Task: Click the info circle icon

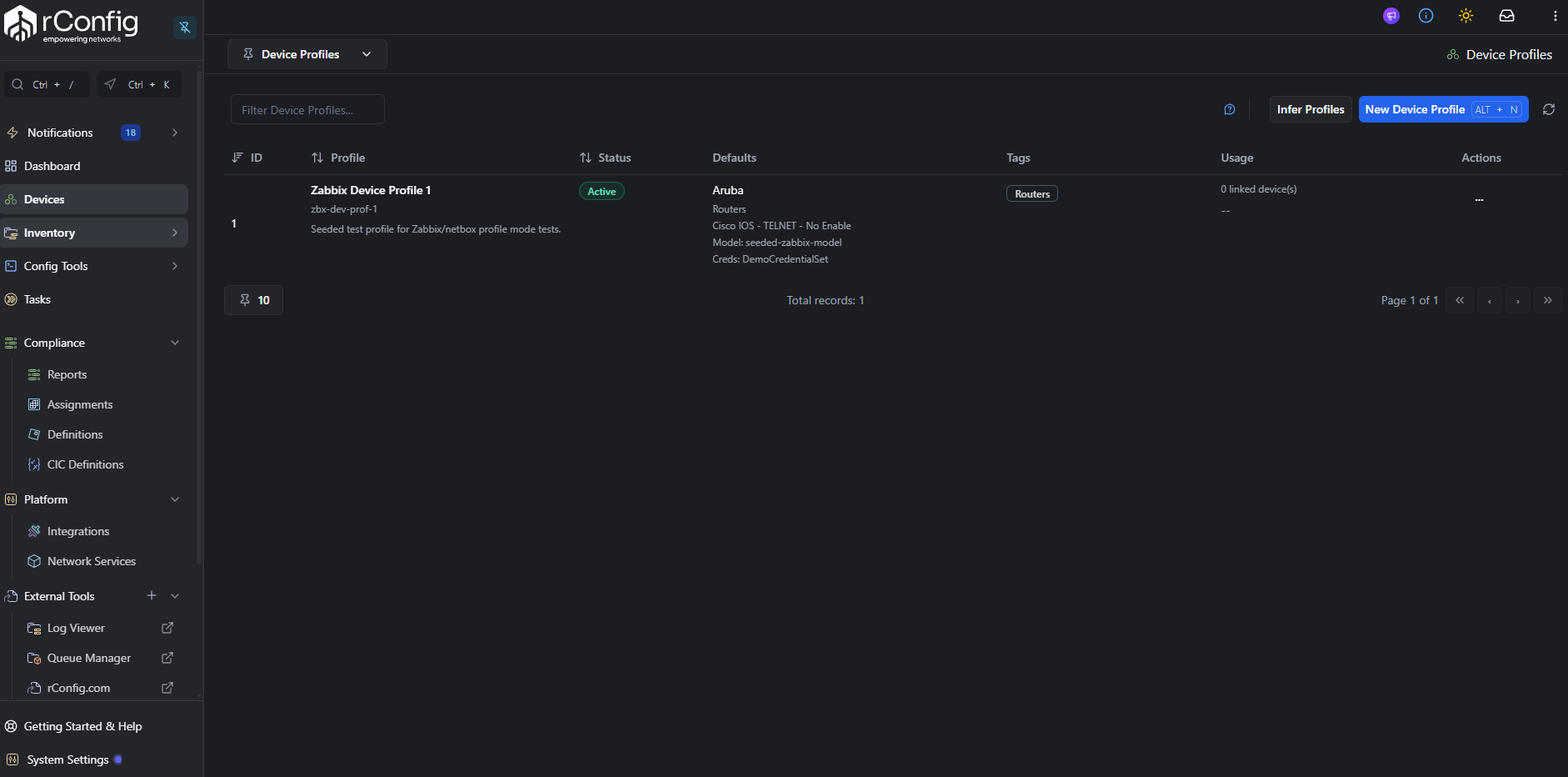Action: [1426, 16]
